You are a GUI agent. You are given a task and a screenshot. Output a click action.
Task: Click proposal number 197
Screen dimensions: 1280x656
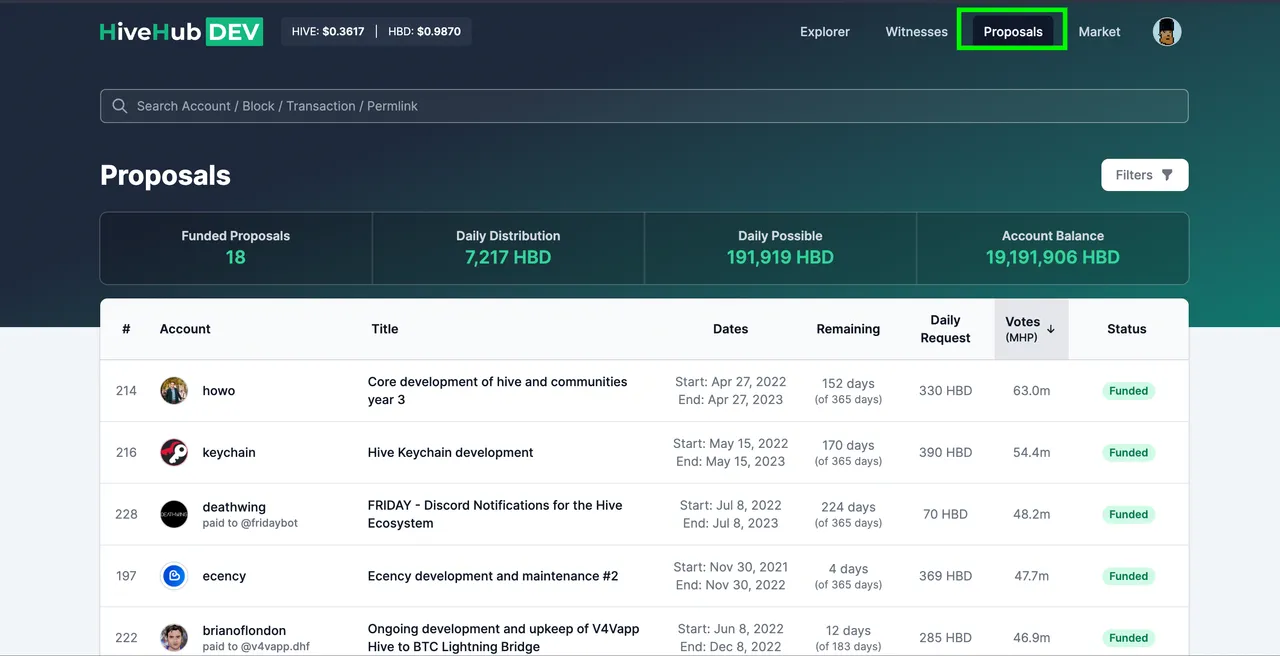pyautogui.click(x=126, y=576)
